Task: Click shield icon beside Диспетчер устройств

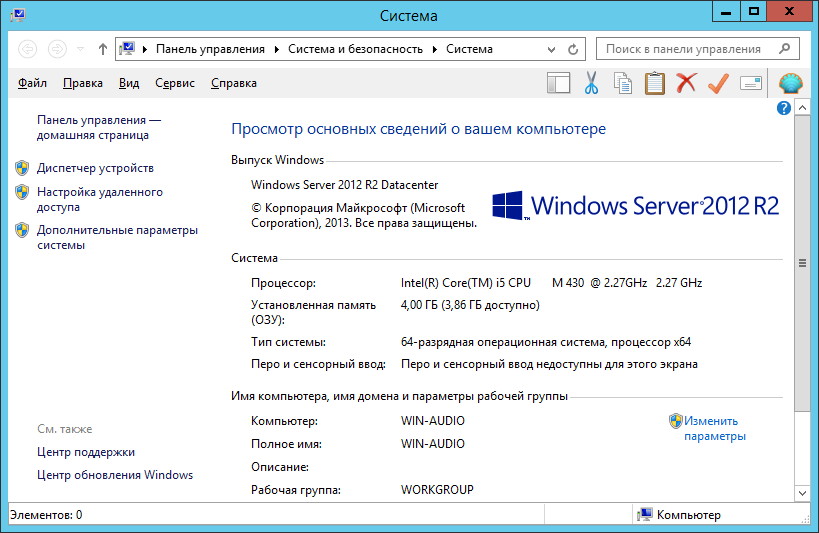Action: tap(22, 168)
